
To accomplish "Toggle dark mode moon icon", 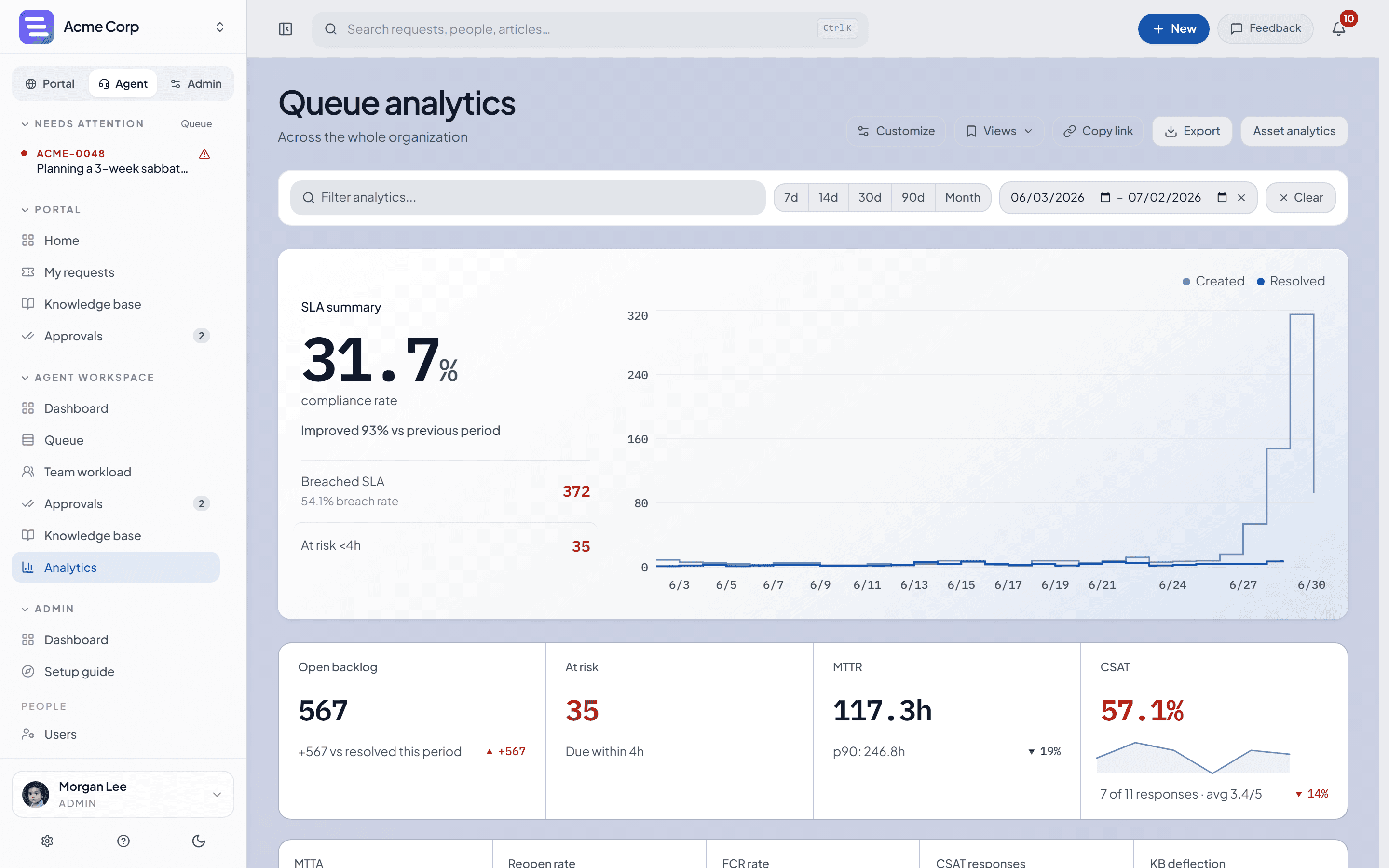I will coord(199,841).
